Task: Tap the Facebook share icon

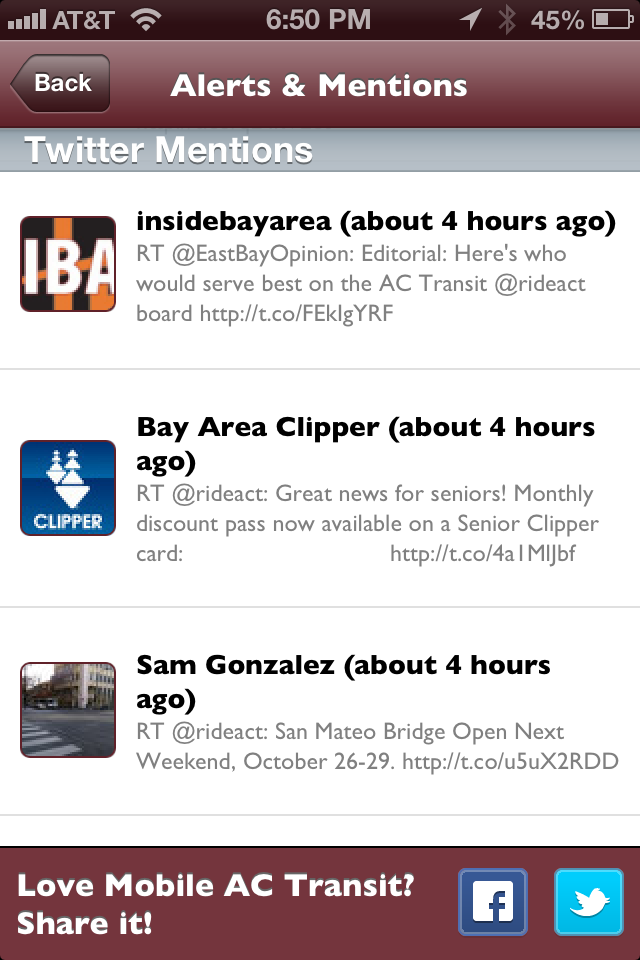Action: click(493, 902)
